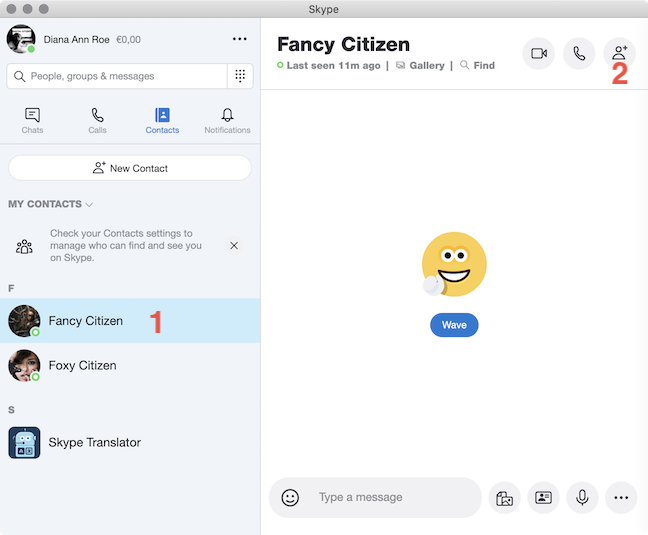
Task: Click the red macOS close button
Action: tap(12, 9)
